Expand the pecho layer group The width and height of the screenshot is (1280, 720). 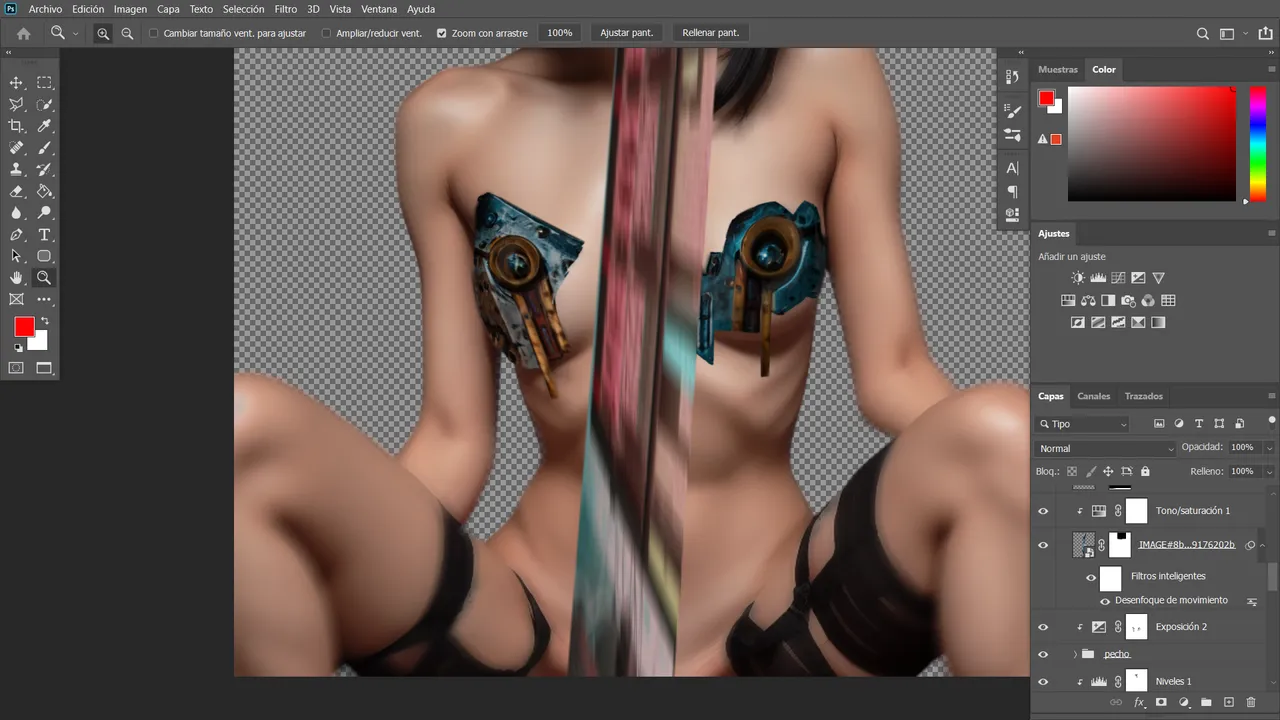pyautogui.click(x=1075, y=654)
